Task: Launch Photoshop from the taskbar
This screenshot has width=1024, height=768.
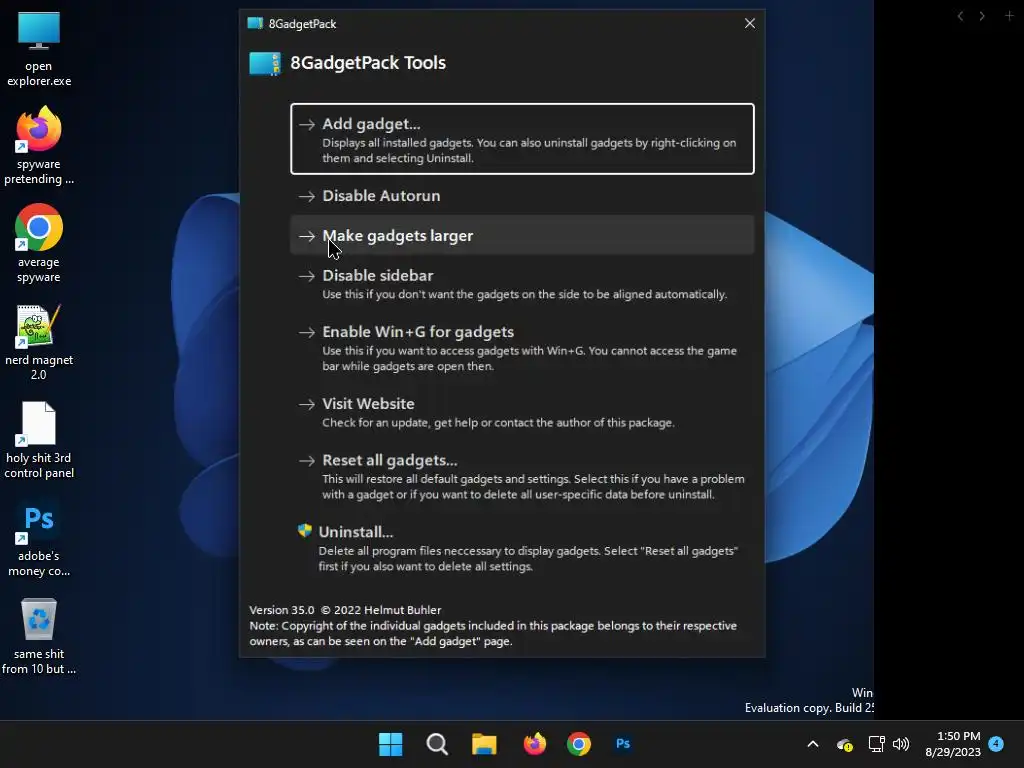Action: click(x=623, y=744)
